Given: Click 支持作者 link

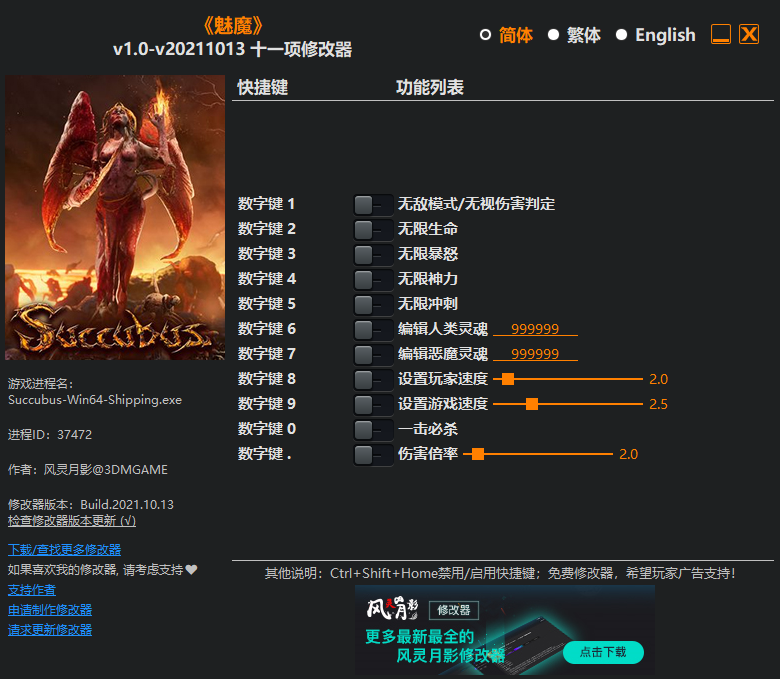Looking at the screenshot, I should tap(32, 590).
